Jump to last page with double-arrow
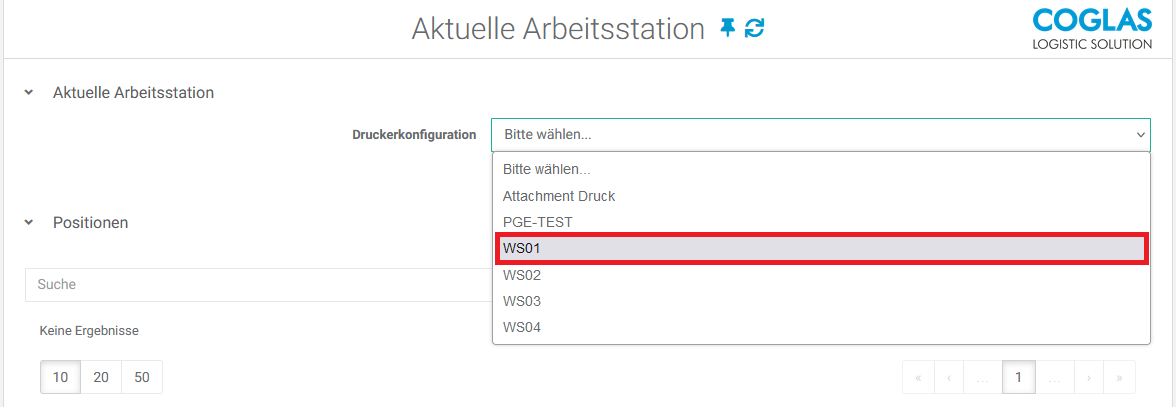The image size is (1176, 407). click(x=1119, y=377)
